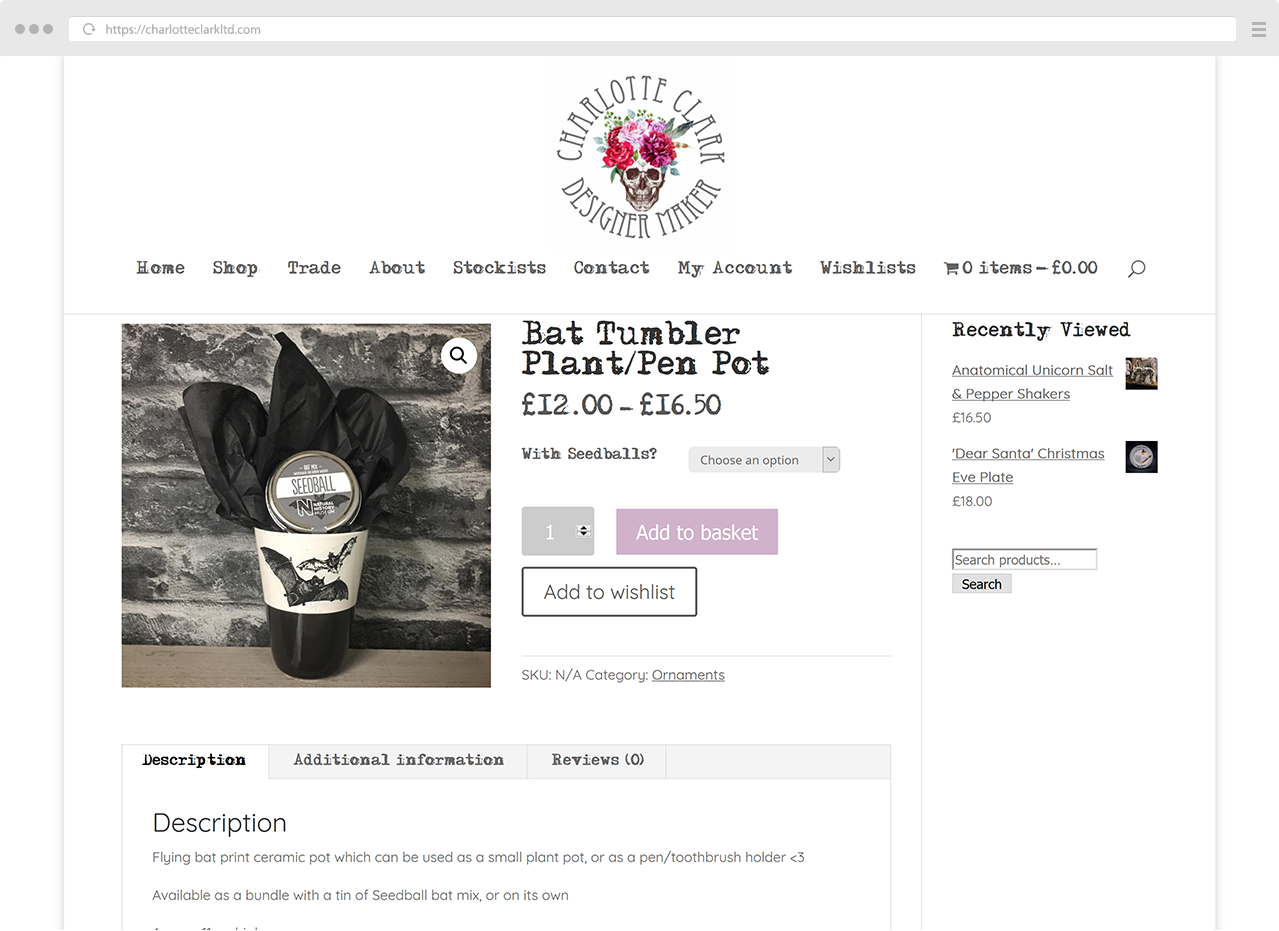
Task: Switch to the Additional information tab
Action: pos(398,761)
